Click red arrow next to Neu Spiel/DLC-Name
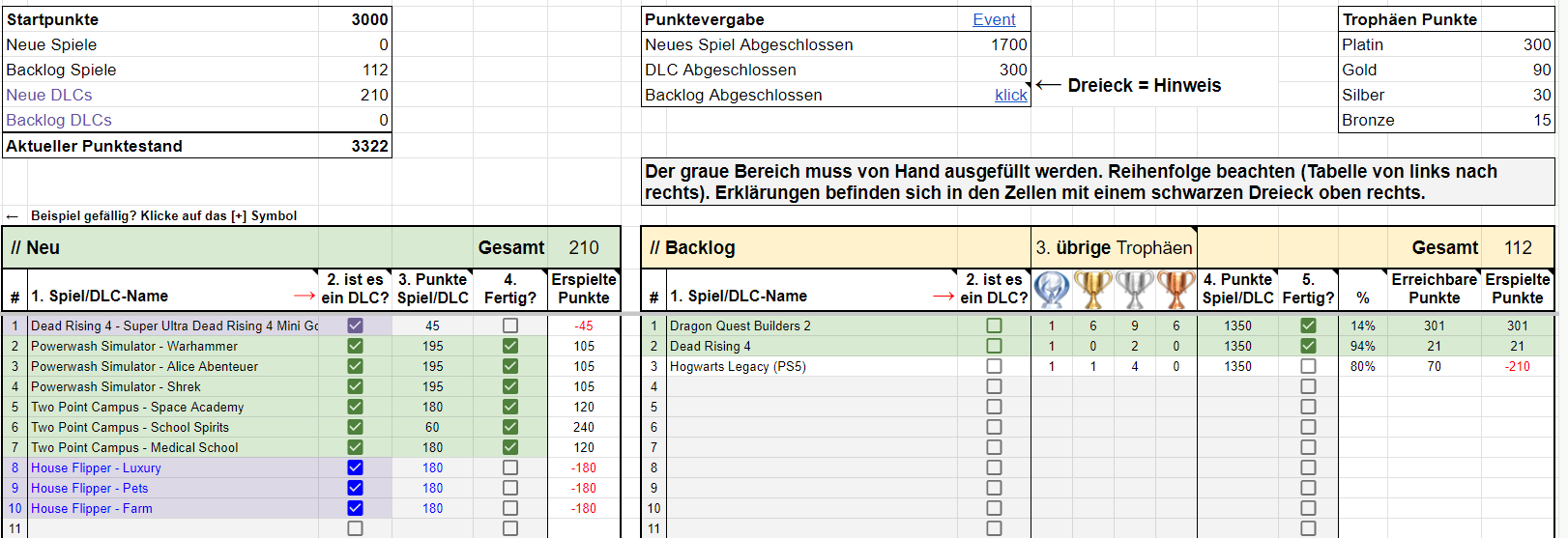Screen dimensions: 1568x538 point(305,297)
